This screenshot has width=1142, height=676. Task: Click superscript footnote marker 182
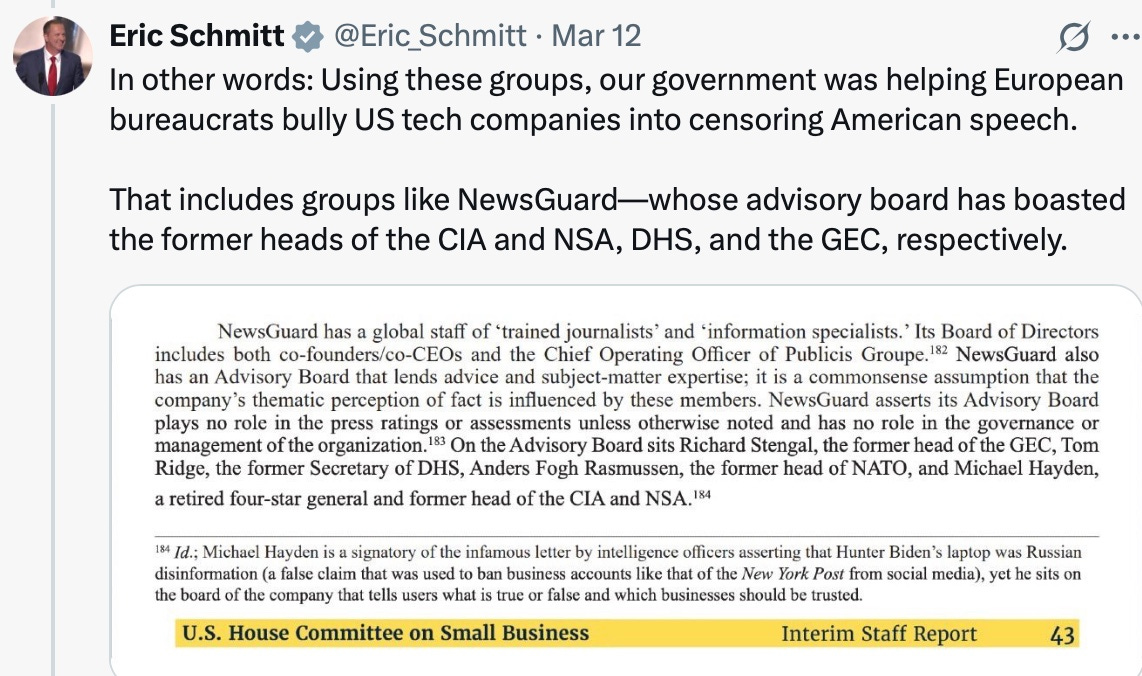click(938, 350)
